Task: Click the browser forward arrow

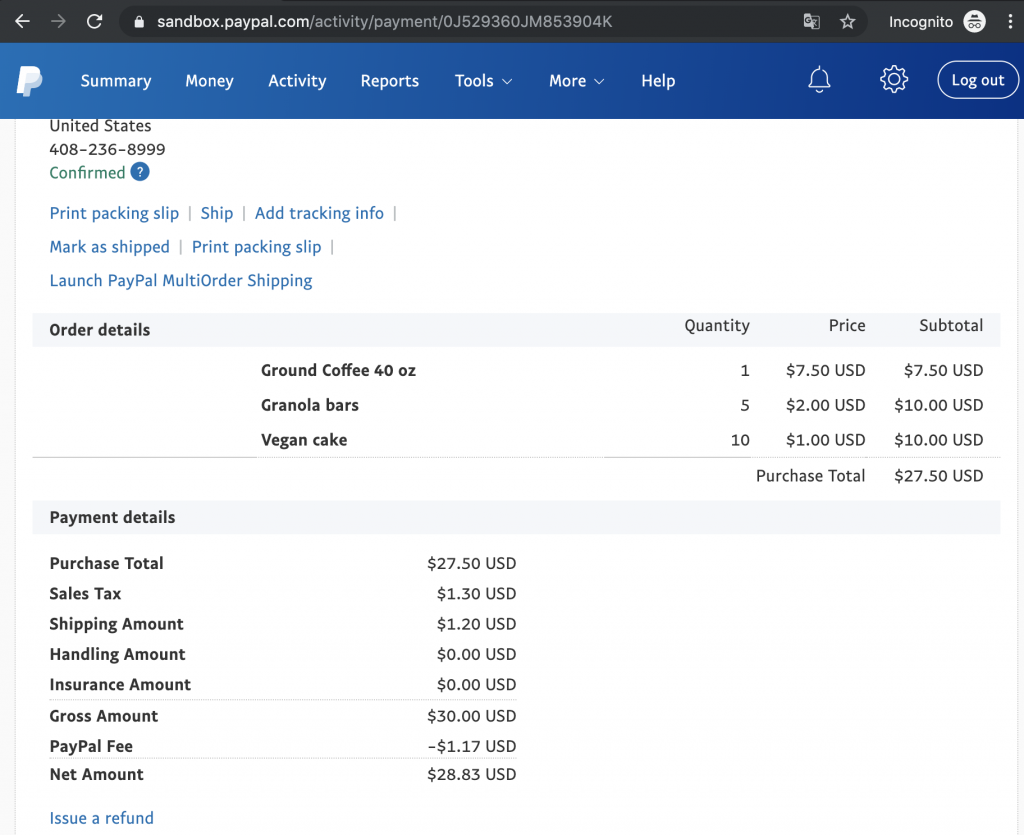Action: click(x=59, y=22)
